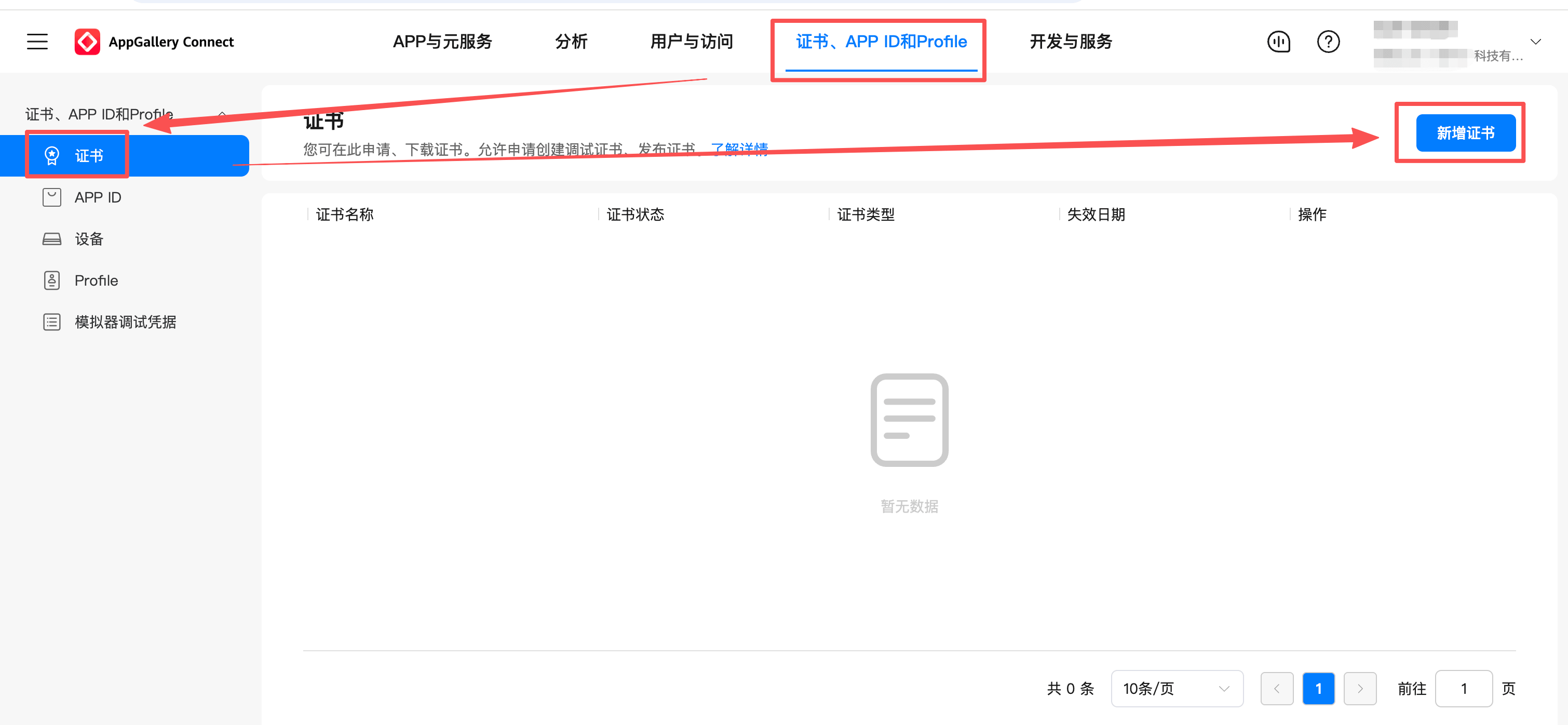Open the help question mark icon
This screenshot has width=1568, height=725.
click(x=1328, y=42)
